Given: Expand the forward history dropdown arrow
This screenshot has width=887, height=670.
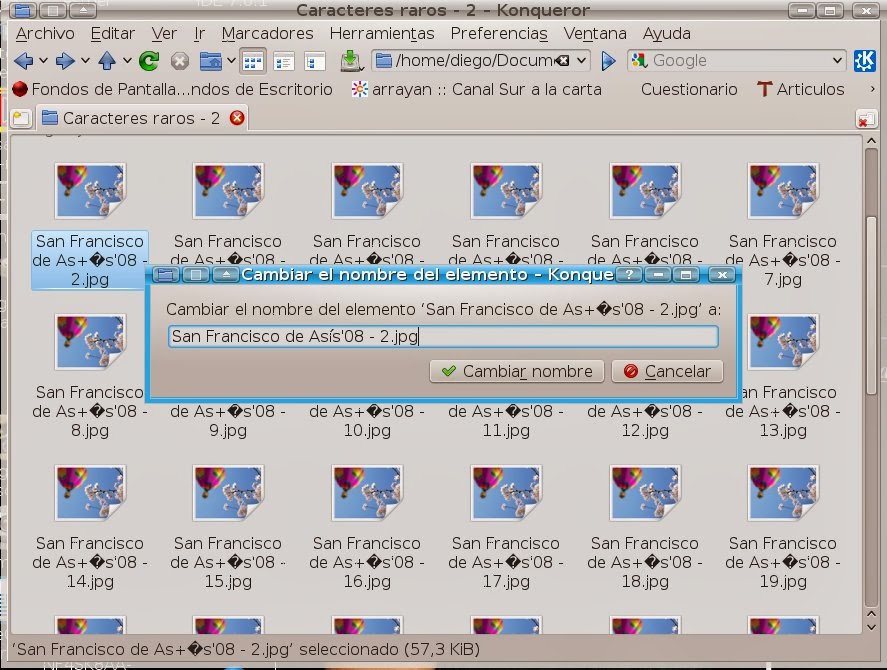Looking at the screenshot, I should tap(85, 60).
